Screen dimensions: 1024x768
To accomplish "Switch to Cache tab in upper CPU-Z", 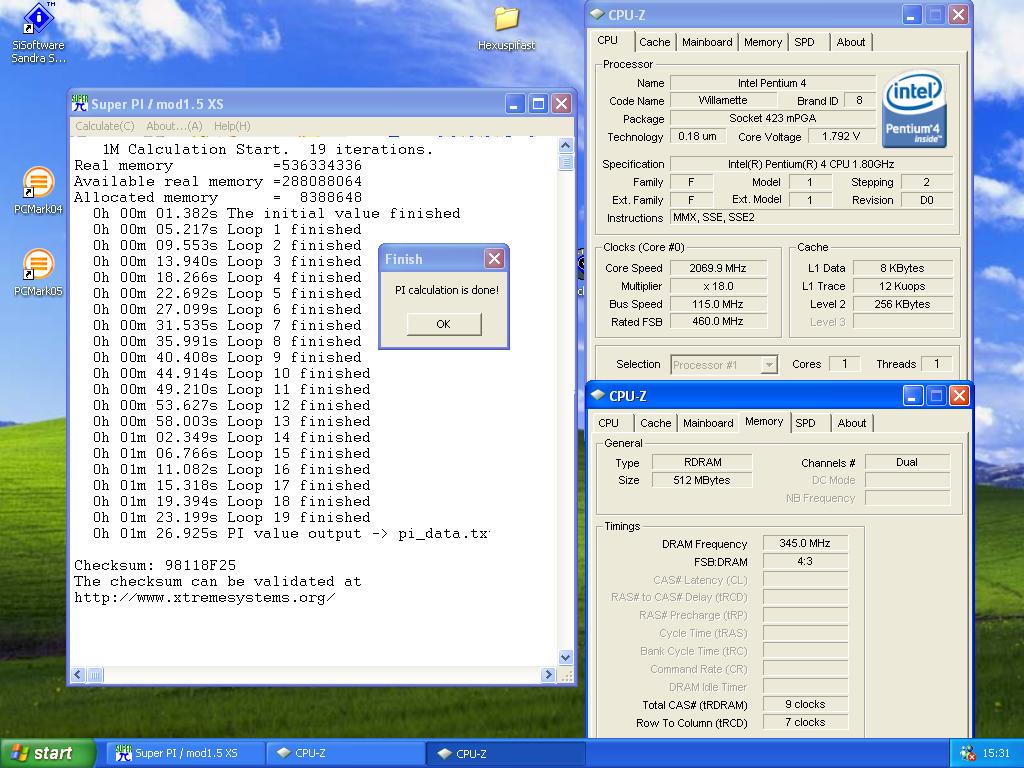I will pos(654,42).
